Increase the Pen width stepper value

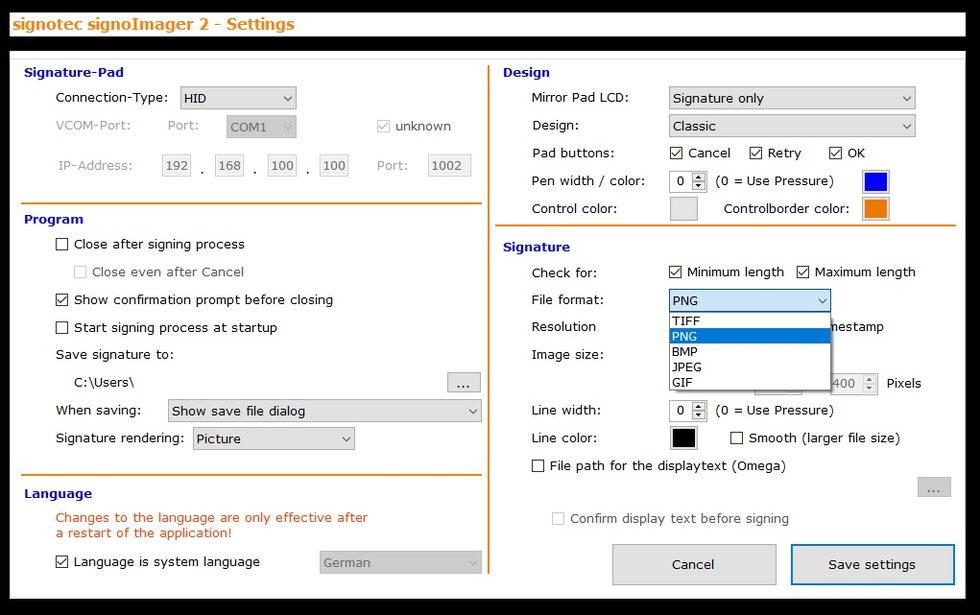(698, 177)
